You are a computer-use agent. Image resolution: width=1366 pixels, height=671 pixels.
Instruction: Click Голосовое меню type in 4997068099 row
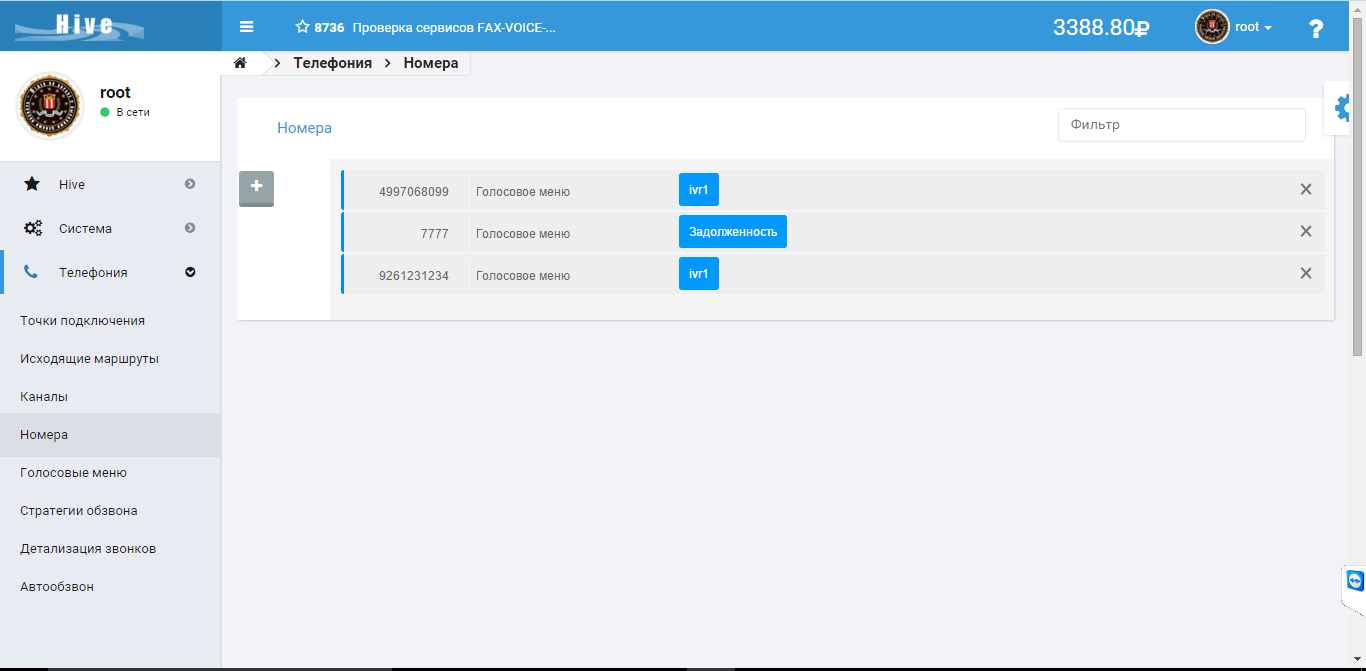[522, 192]
